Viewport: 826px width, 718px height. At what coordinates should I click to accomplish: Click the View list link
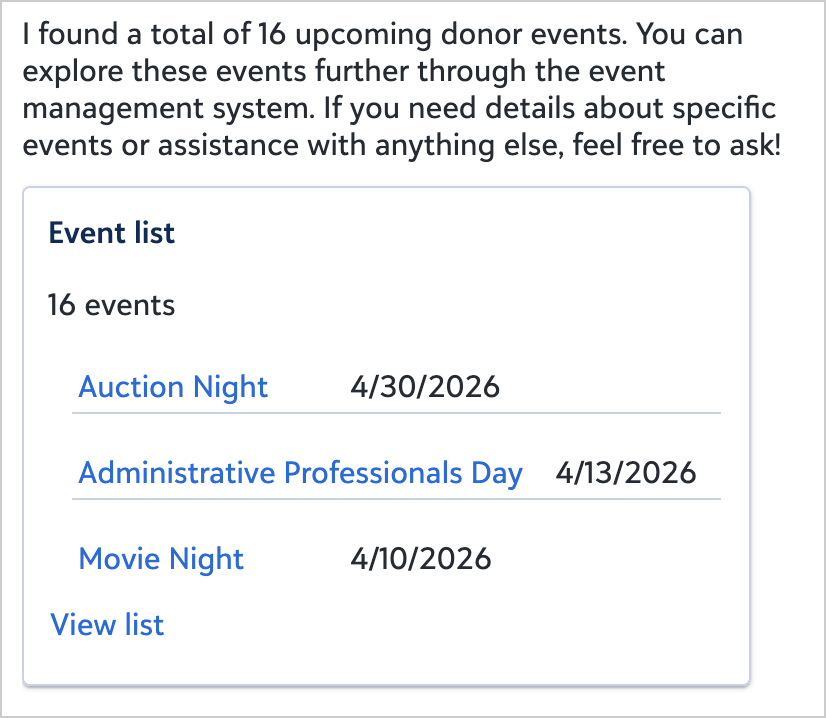pyautogui.click(x=107, y=625)
